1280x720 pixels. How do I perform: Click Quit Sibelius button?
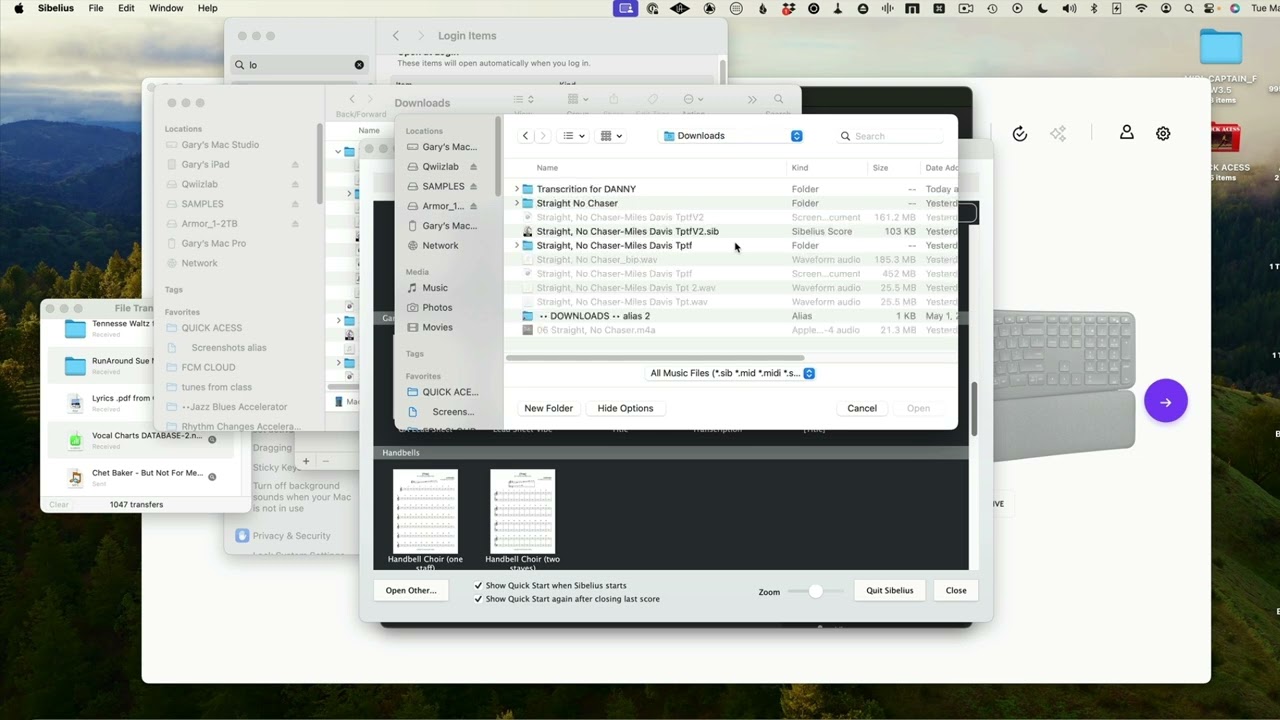click(x=889, y=590)
